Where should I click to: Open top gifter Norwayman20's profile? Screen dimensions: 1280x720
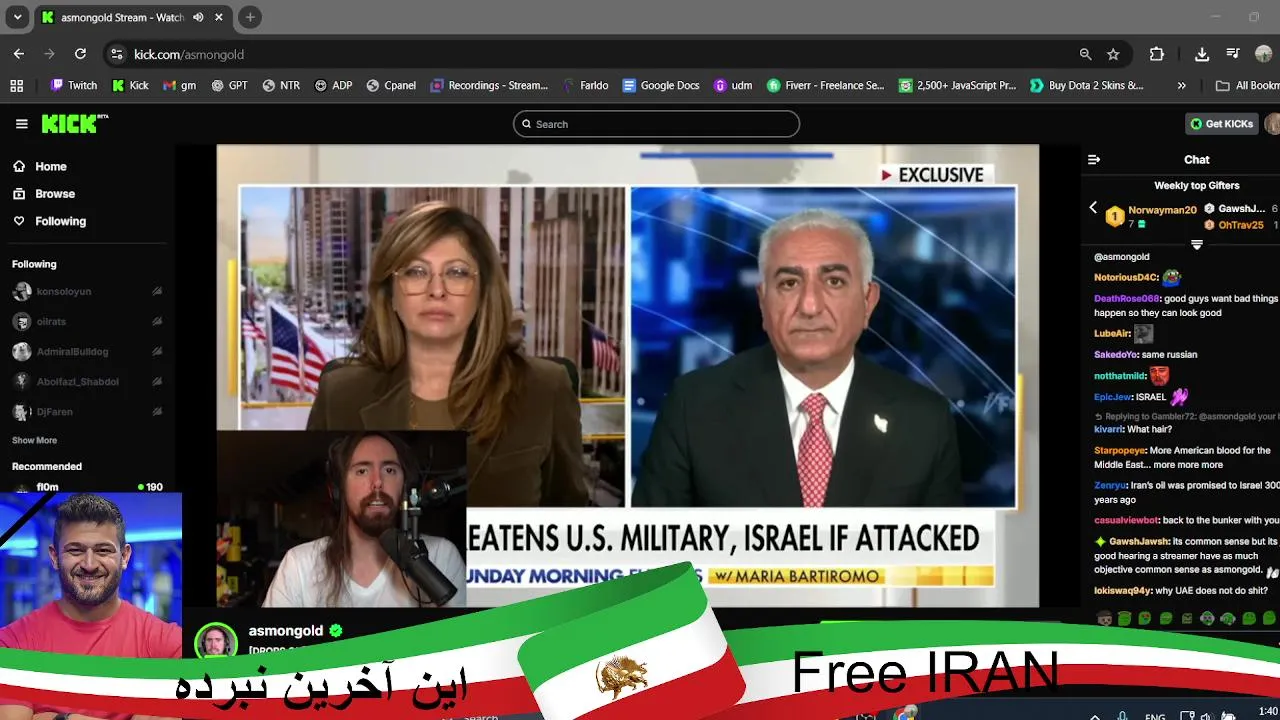1162,211
